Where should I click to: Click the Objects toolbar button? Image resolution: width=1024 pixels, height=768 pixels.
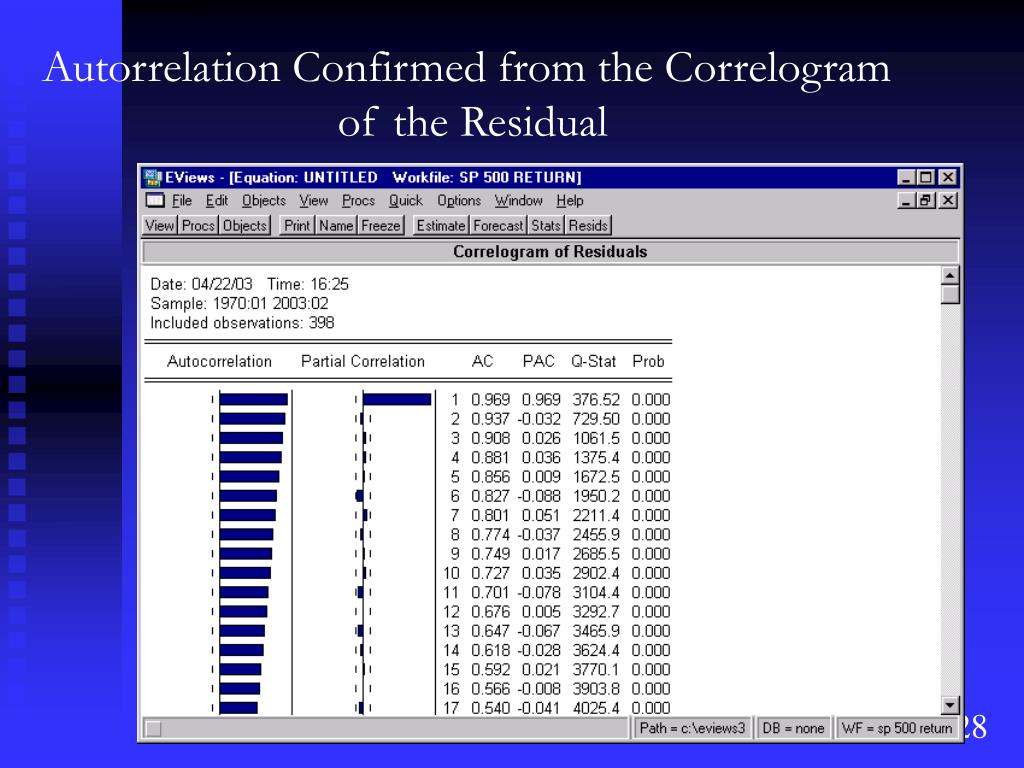245,225
